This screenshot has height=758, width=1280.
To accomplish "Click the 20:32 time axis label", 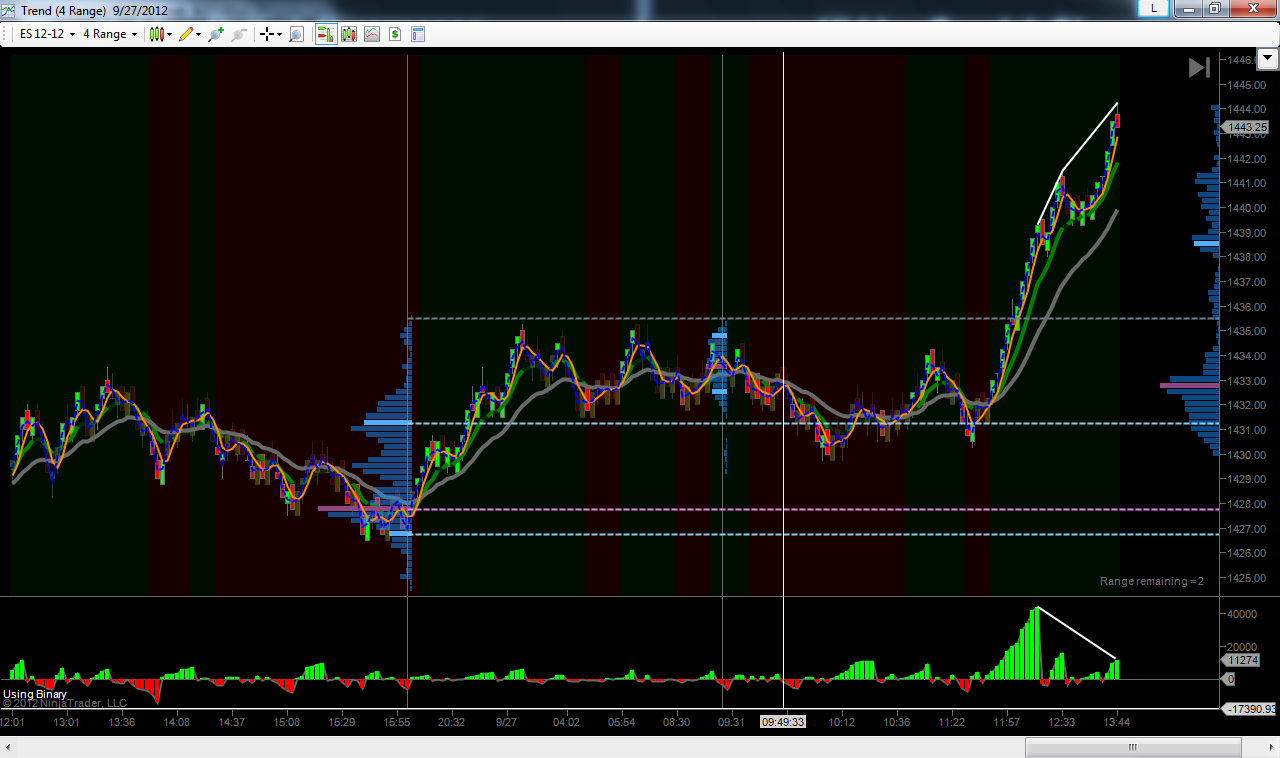I will point(451,722).
